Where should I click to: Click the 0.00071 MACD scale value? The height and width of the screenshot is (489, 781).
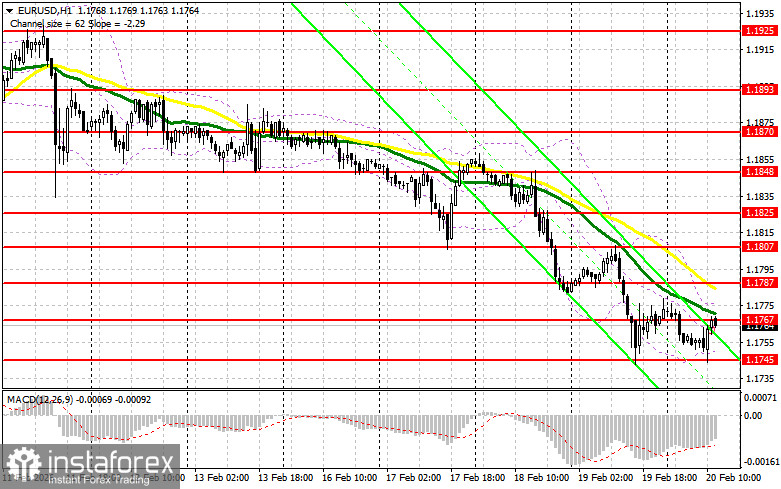tap(760, 398)
